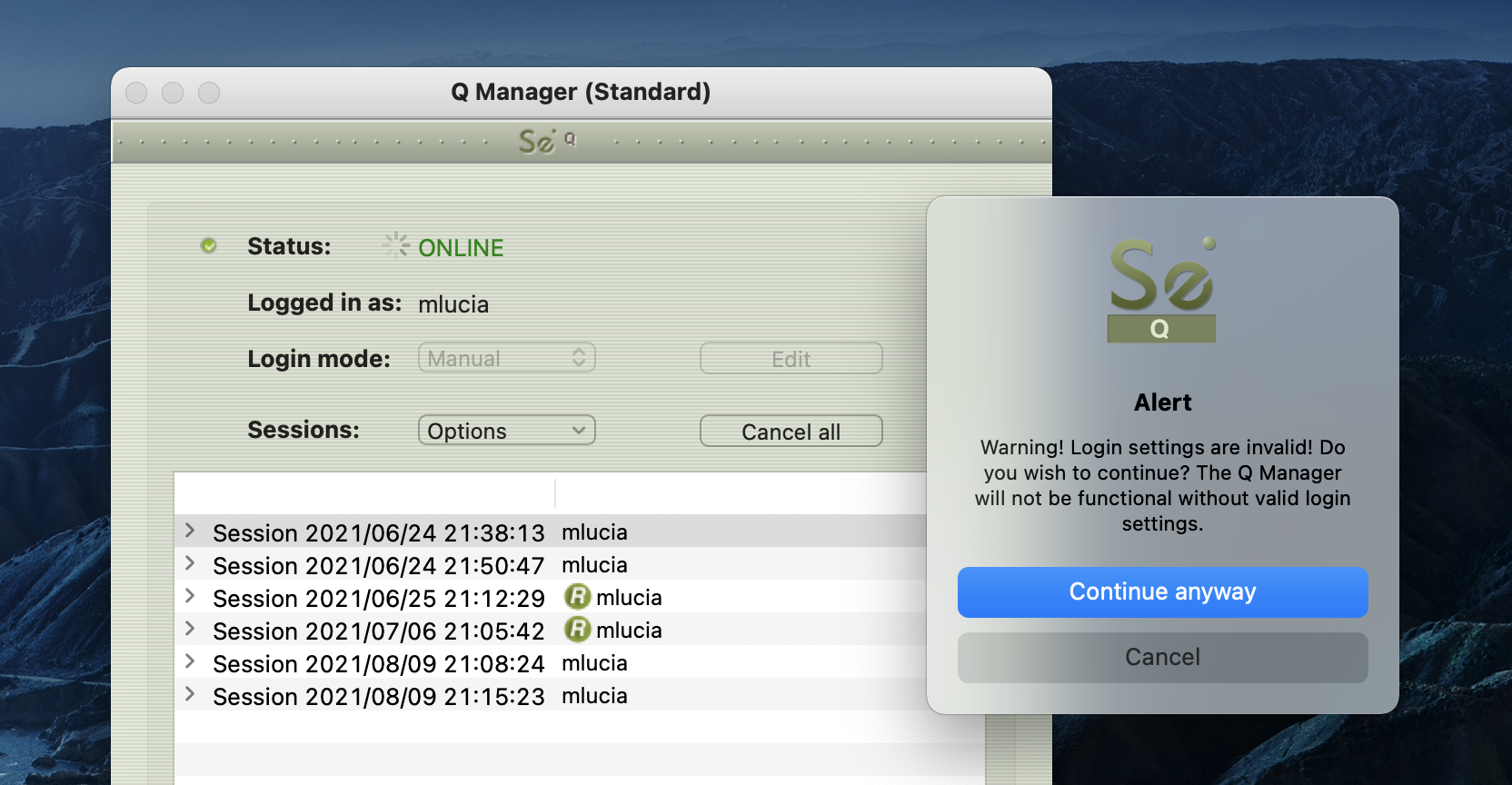The width and height of the screenshot is (1512, 785).
Task: Click the Se Q logo in the alert dialog
Action: click(x=1161, y=291)
